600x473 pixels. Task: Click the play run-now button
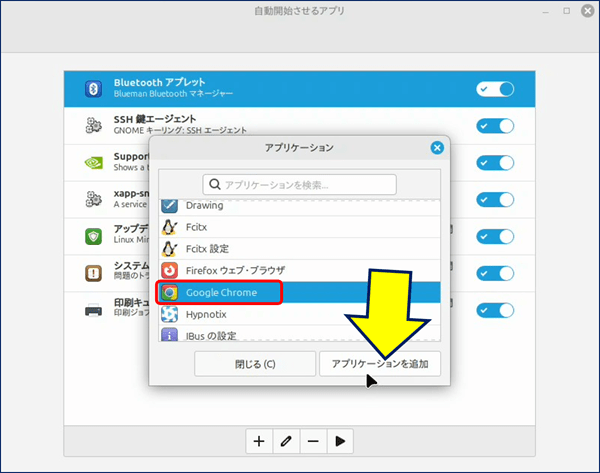pyautogui.click(x=340, y=441)
